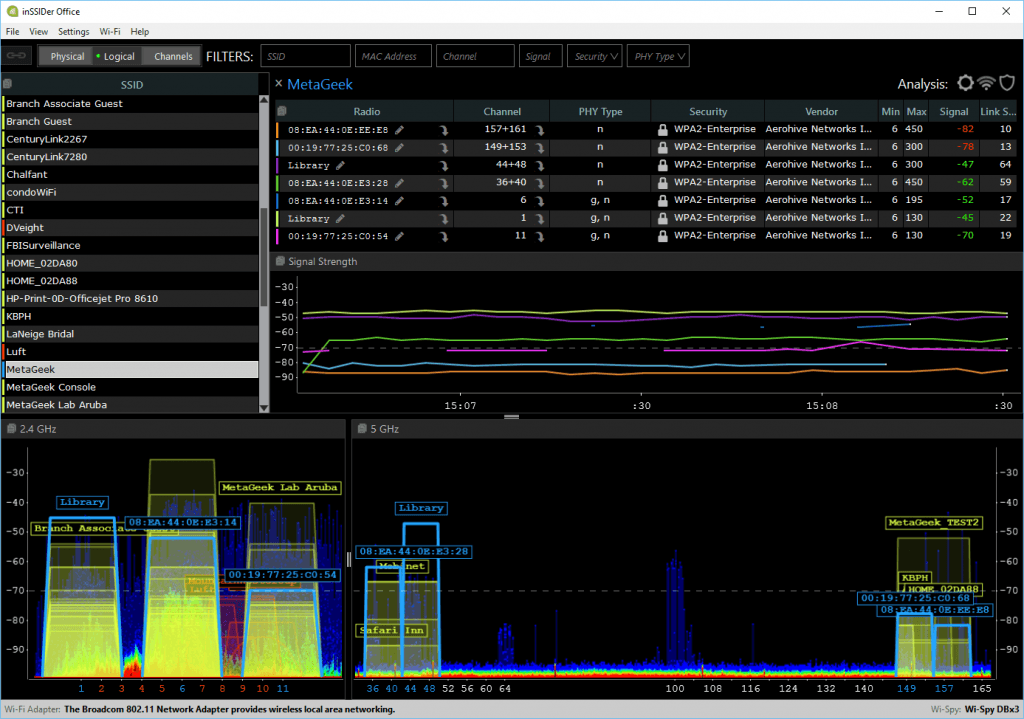Open the PHY Type filter dropdown
Viewport: 1024px width, 719px height.
659,57
